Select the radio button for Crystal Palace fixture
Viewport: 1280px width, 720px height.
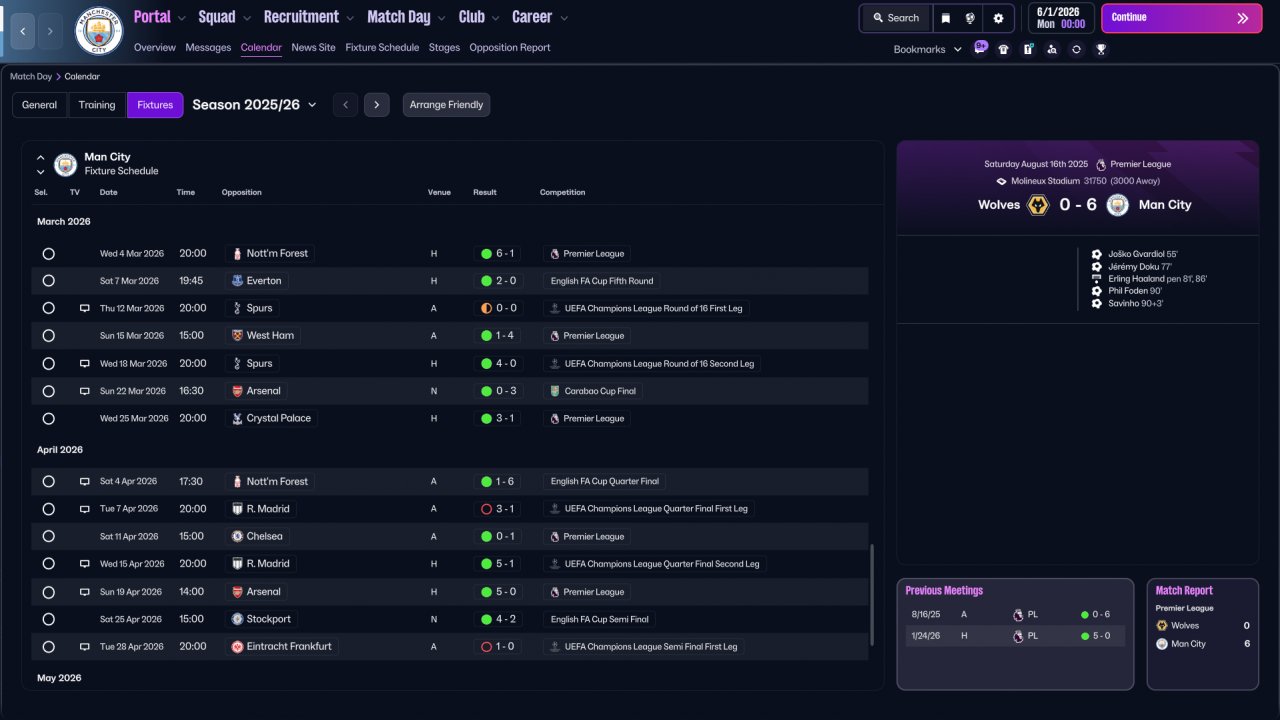48,419
